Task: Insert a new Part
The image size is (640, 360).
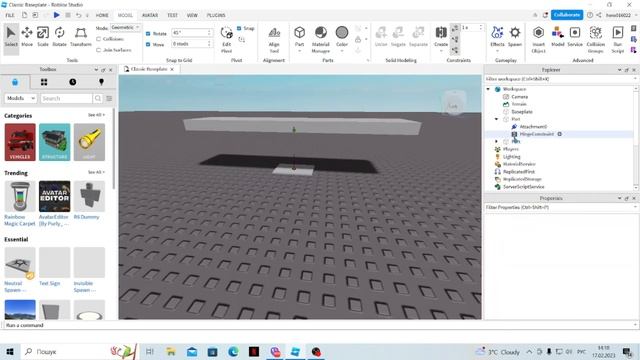Action: [x=300, y=37]
